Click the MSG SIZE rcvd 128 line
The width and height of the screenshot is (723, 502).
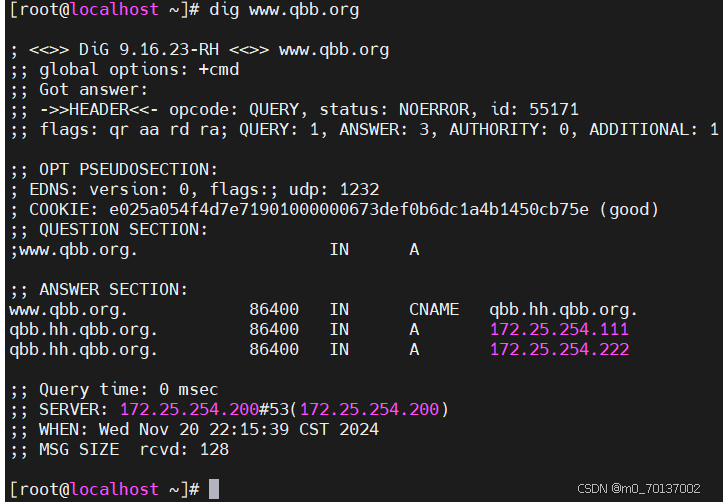[x=119, y=449]
